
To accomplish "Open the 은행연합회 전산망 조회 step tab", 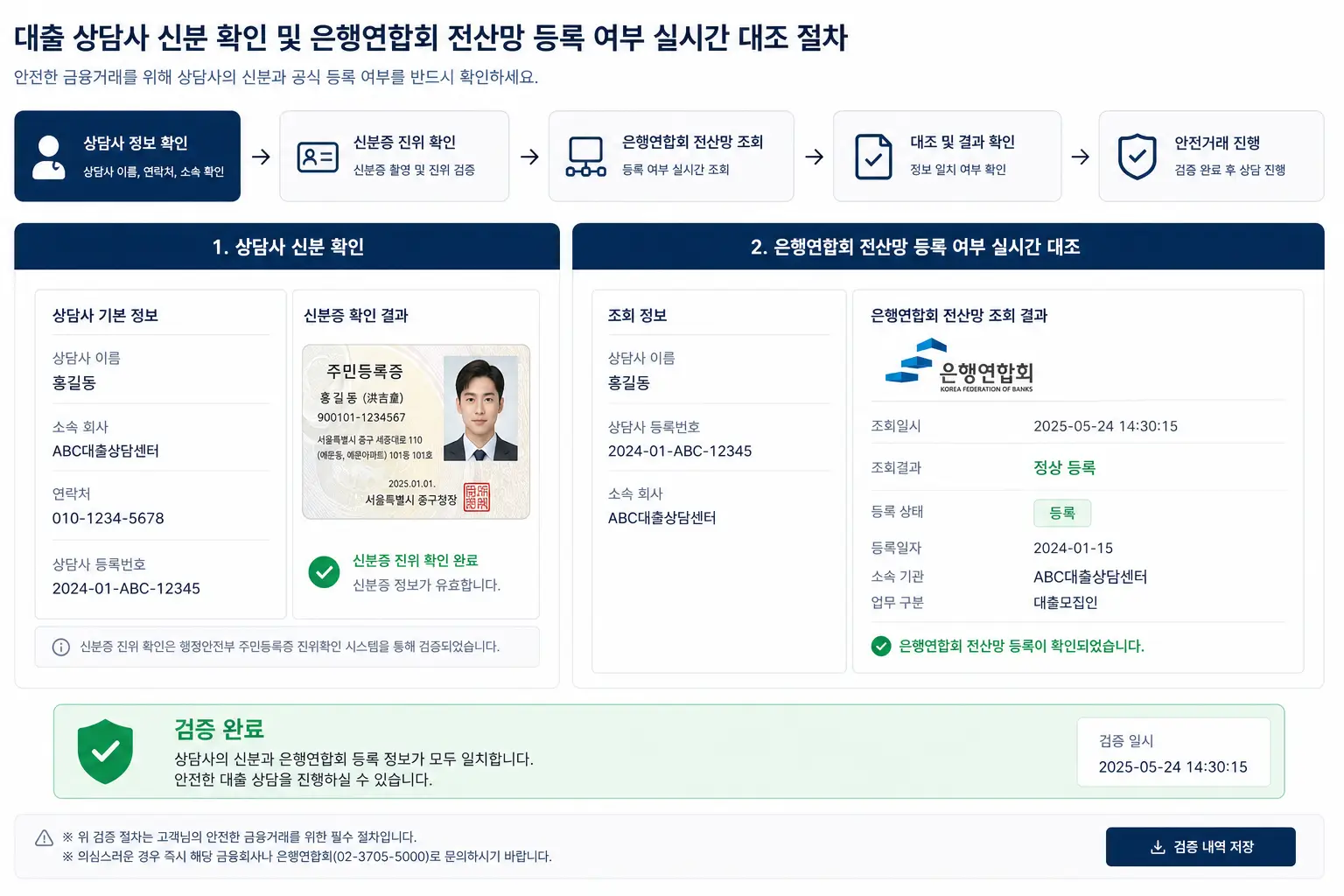I will coord(671,156).
